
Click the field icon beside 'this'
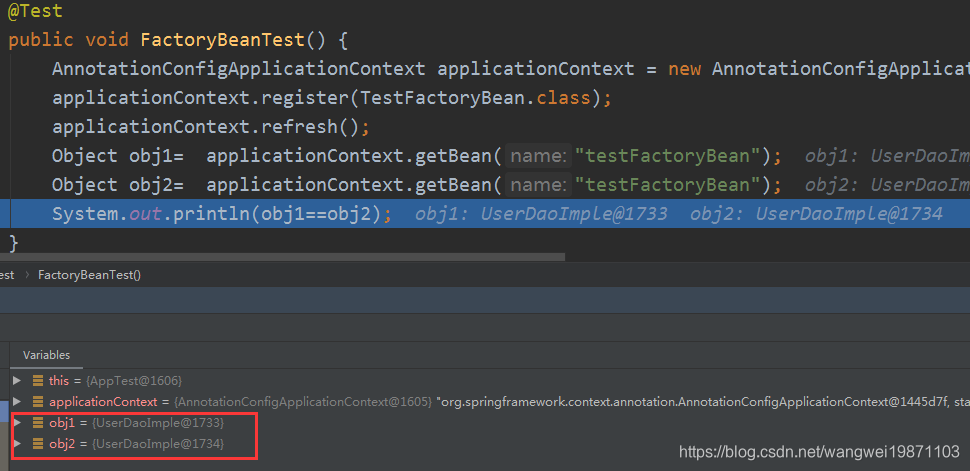pos(38,380)
